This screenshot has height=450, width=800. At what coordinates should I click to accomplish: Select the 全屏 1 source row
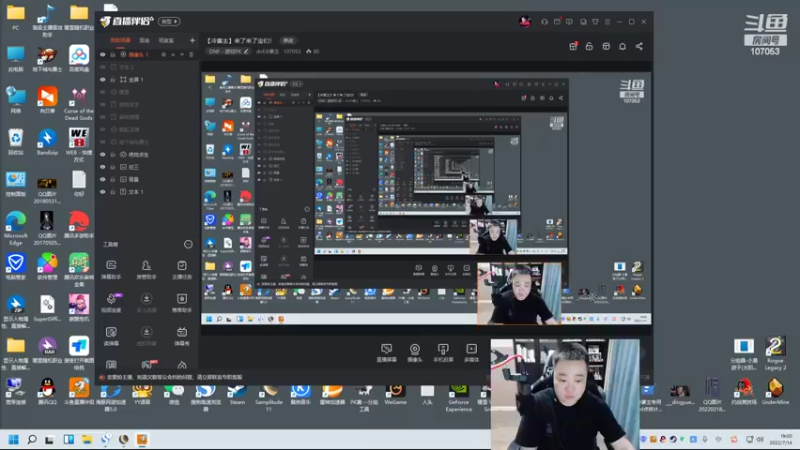(147, 80)
